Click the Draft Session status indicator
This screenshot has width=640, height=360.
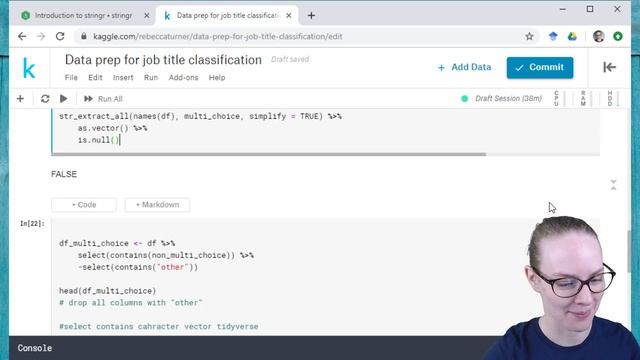point(502,98)
